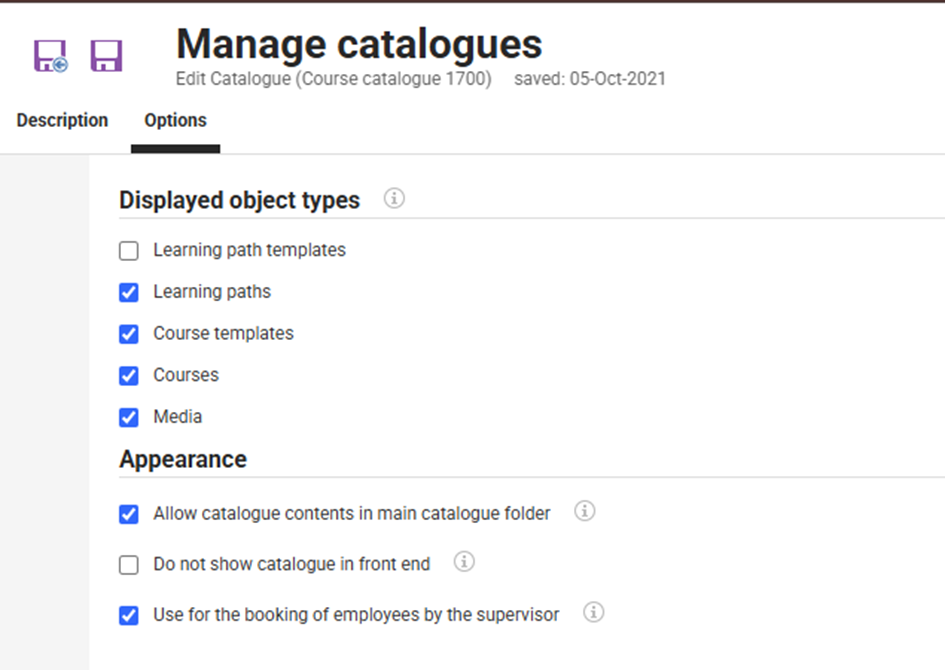The image size is (945, 670).
Task: Uncheck the Learning paths checkbox
Action: click(128, 292)
